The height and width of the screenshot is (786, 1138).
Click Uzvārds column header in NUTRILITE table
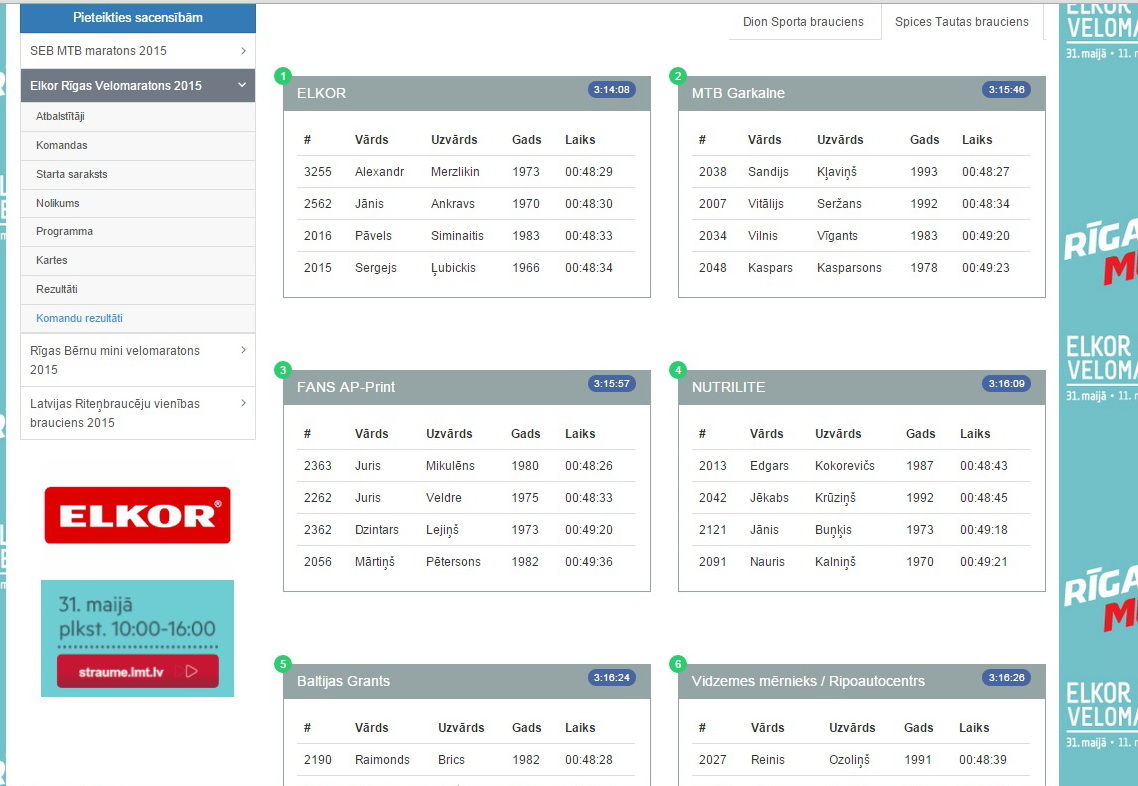coord(838,434)
